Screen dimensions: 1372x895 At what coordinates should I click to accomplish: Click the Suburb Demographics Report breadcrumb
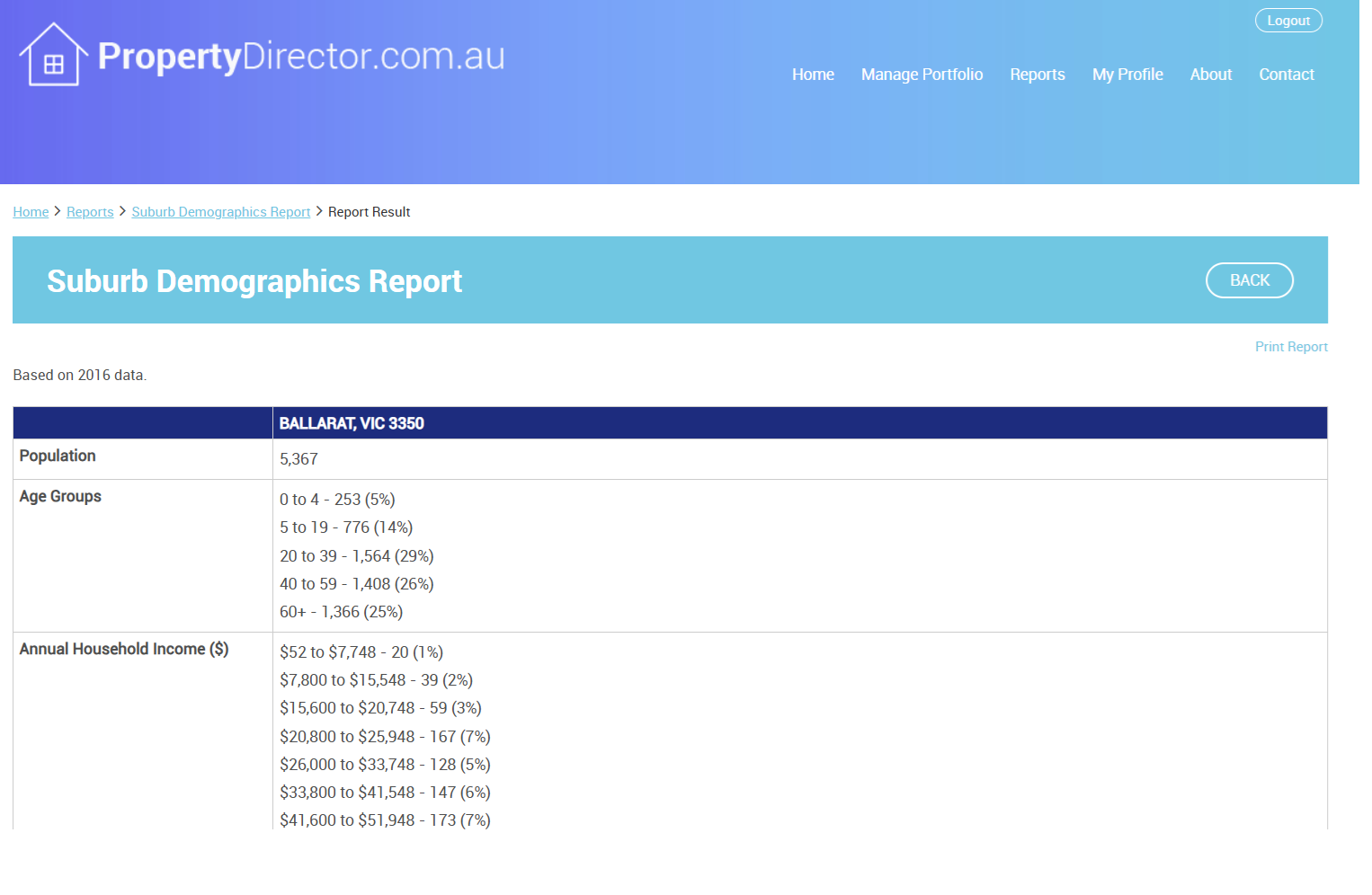point(220,212)
